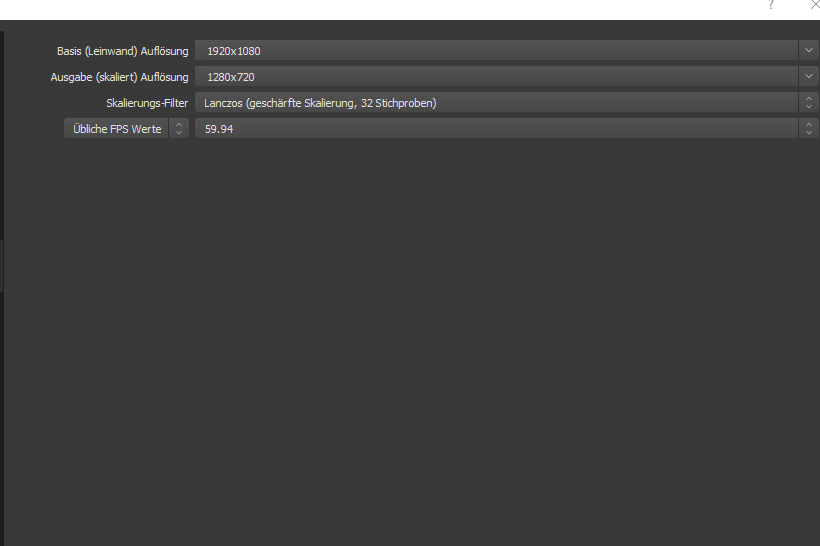The image size is (820, 546).
Task: Click the help question mark button
Action: (770, 6)
